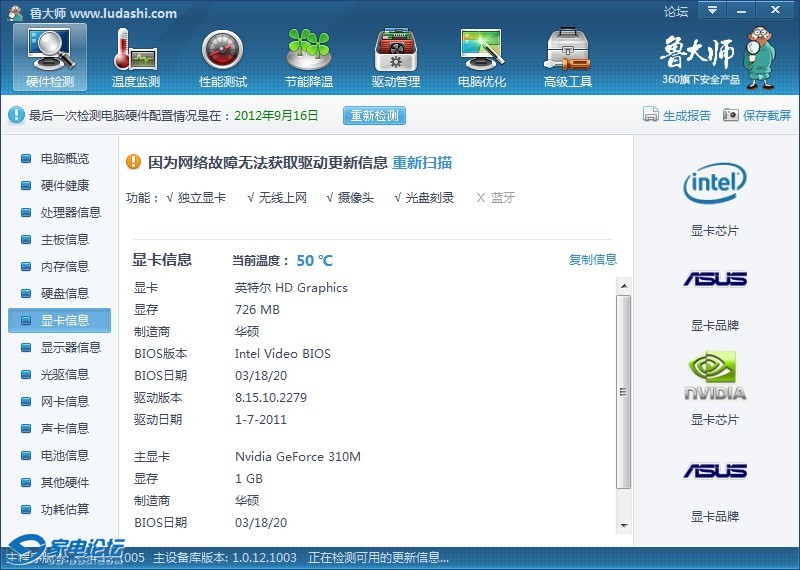Click the 重新扫描 rescan link
The width and height of the screenshot is (800, 570).
[x=422, y=162]
